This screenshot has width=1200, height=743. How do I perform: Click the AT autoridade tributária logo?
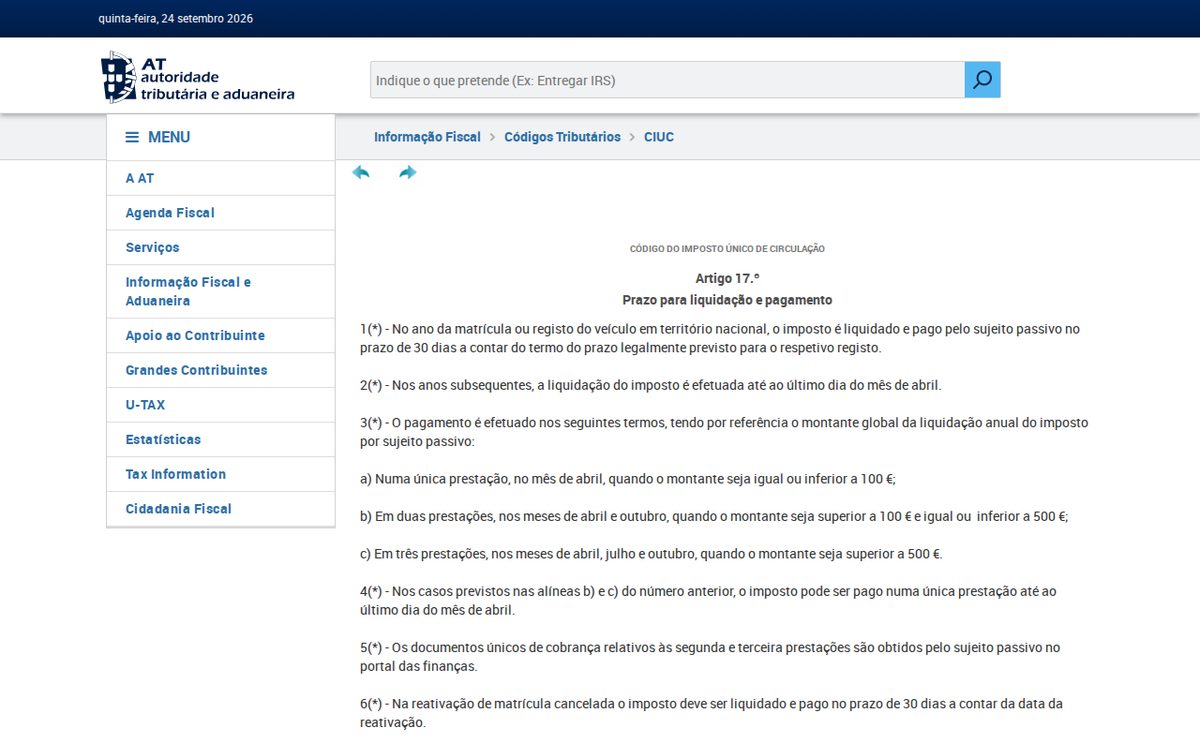point(198,77)
